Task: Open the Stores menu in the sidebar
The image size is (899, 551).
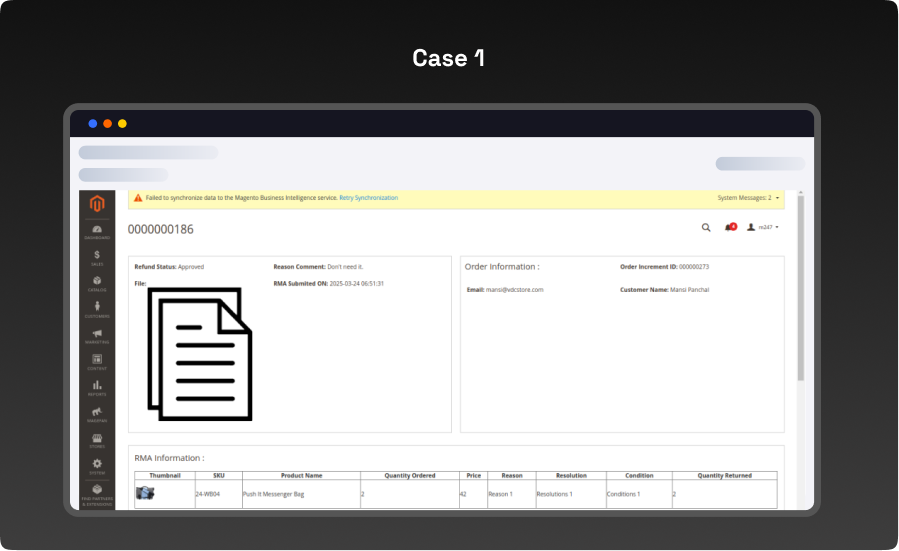Action: [x=97, y=439]
